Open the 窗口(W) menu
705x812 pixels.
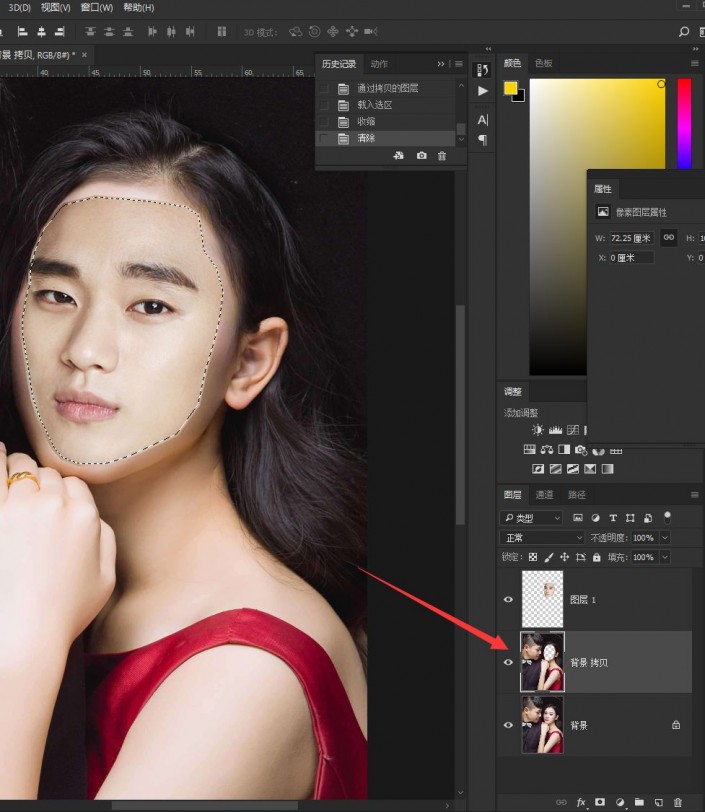pyautogui.click(x=97, y=8)
